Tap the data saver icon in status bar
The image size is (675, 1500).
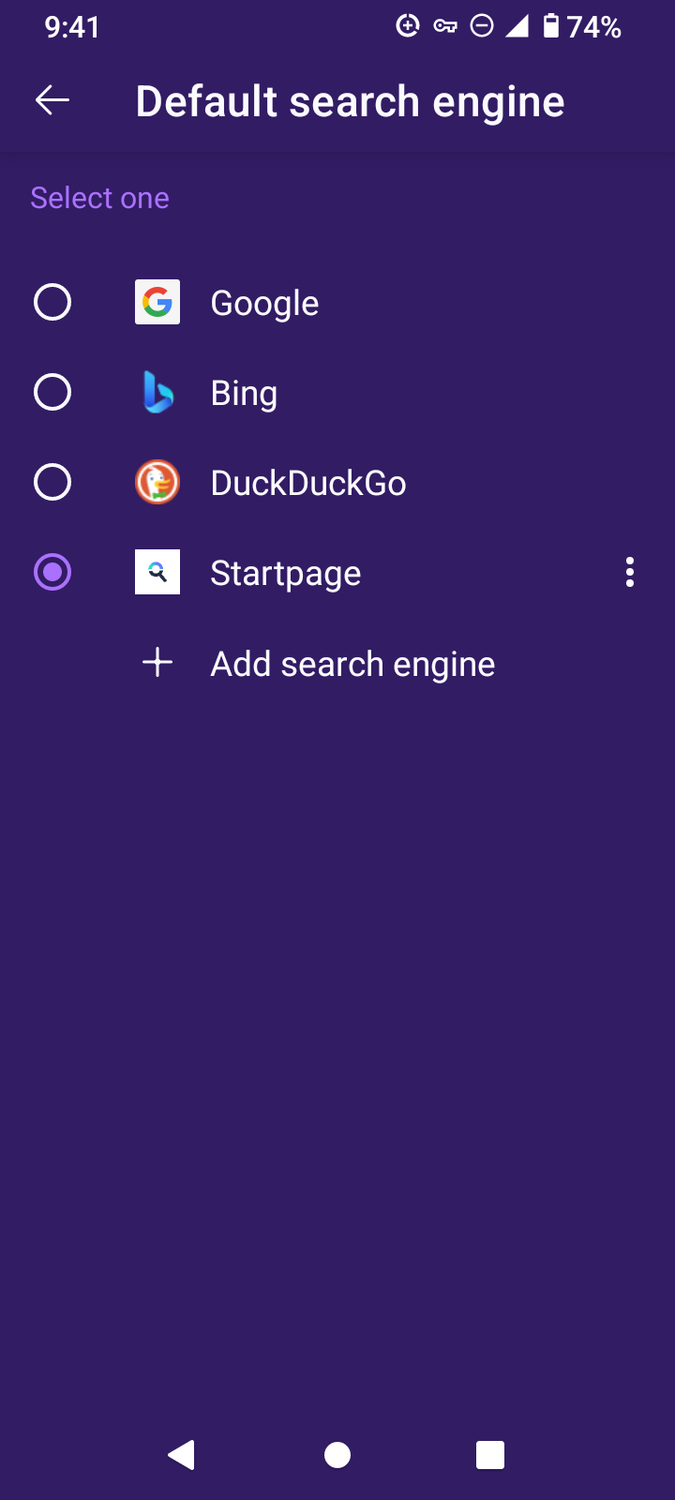(x=407, y=27)
